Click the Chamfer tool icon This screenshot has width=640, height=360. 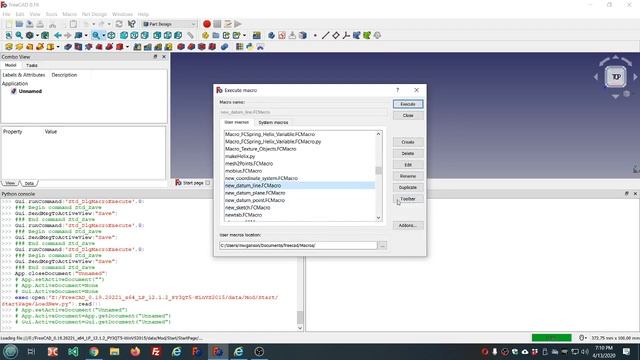tap(191, 47)
